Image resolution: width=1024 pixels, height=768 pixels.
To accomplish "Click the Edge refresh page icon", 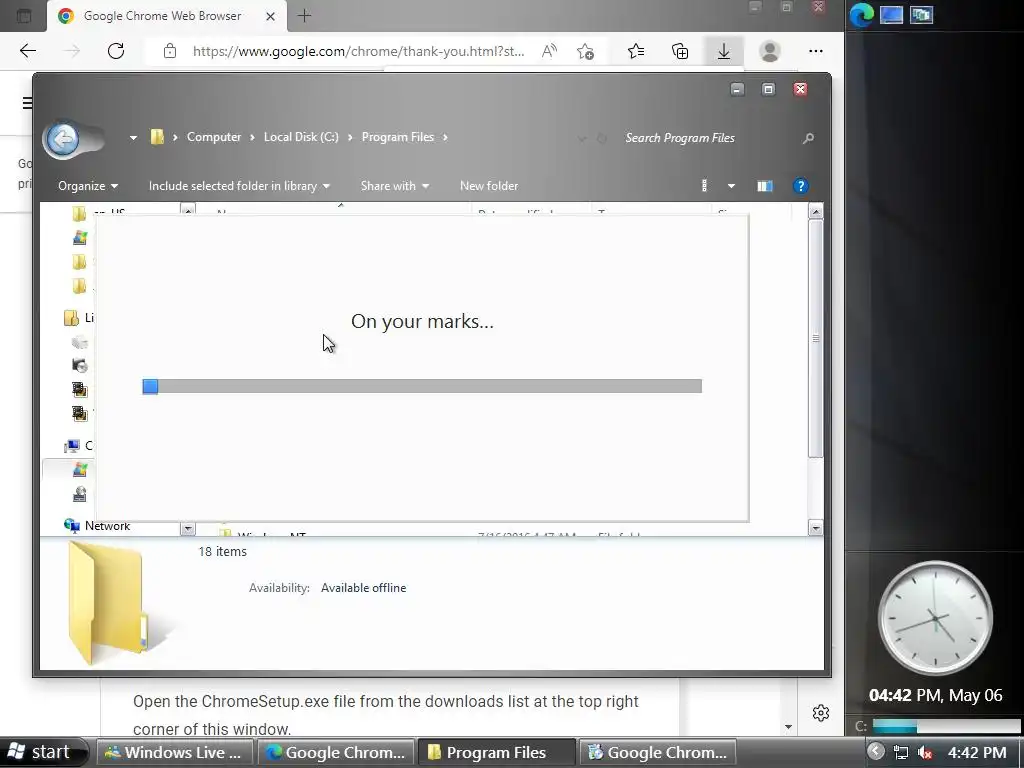I will (116, 51).
